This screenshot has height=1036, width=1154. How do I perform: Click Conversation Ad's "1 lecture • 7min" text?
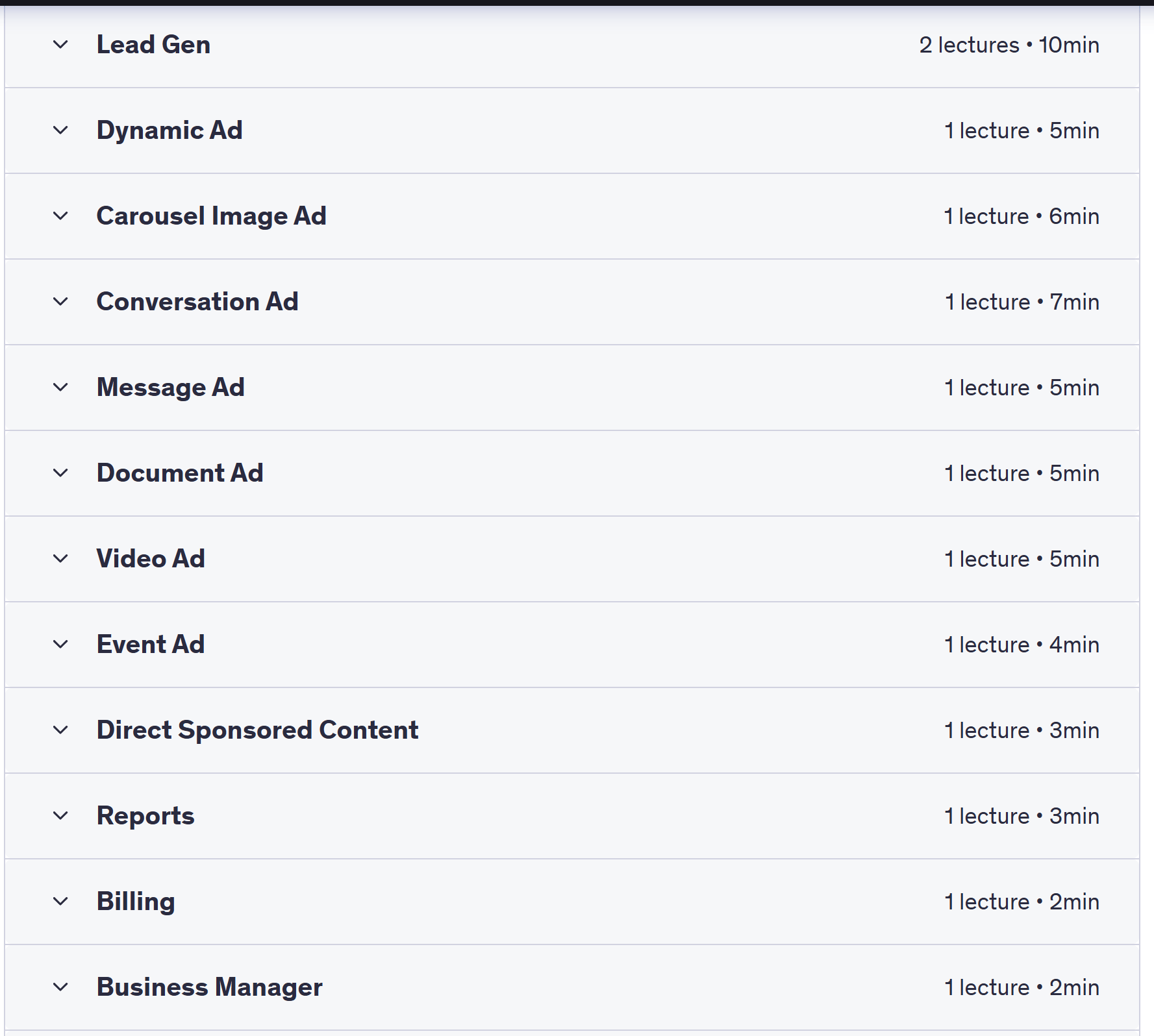click(1022, 302)
